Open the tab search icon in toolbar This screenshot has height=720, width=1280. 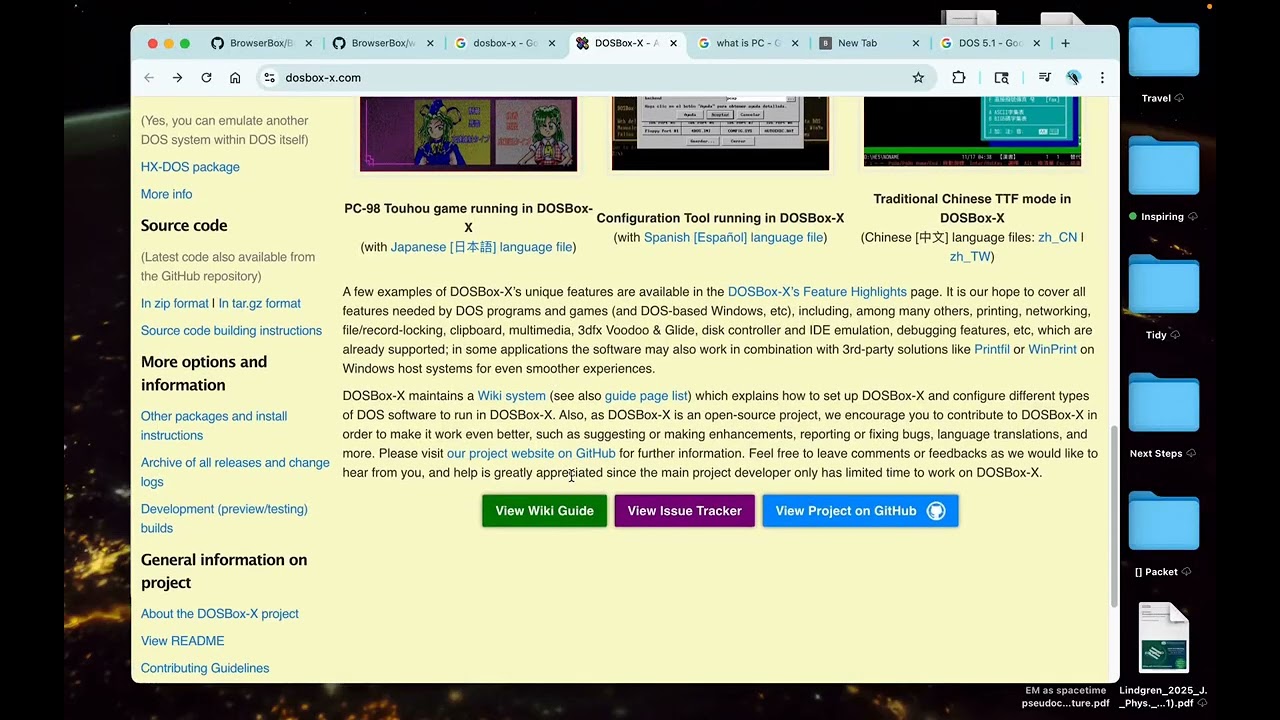coord(1002,78)
